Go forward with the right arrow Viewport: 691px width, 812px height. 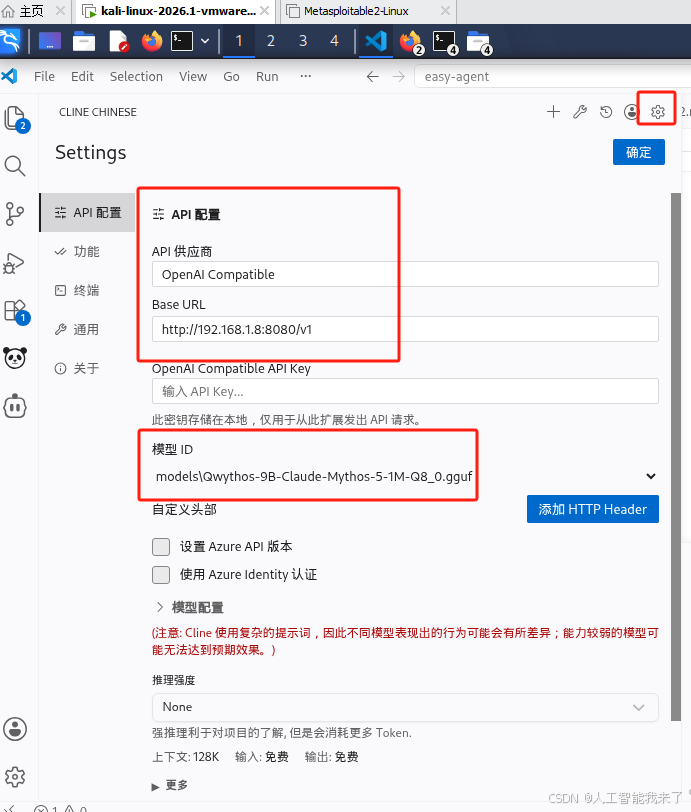click(x=398, y=77)
